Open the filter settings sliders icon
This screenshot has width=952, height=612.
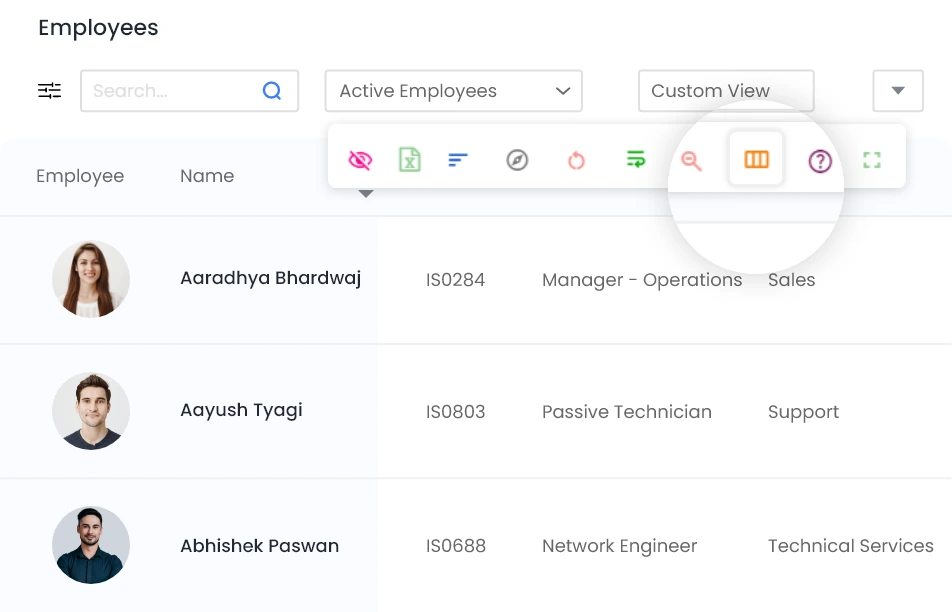coord(50,91)
